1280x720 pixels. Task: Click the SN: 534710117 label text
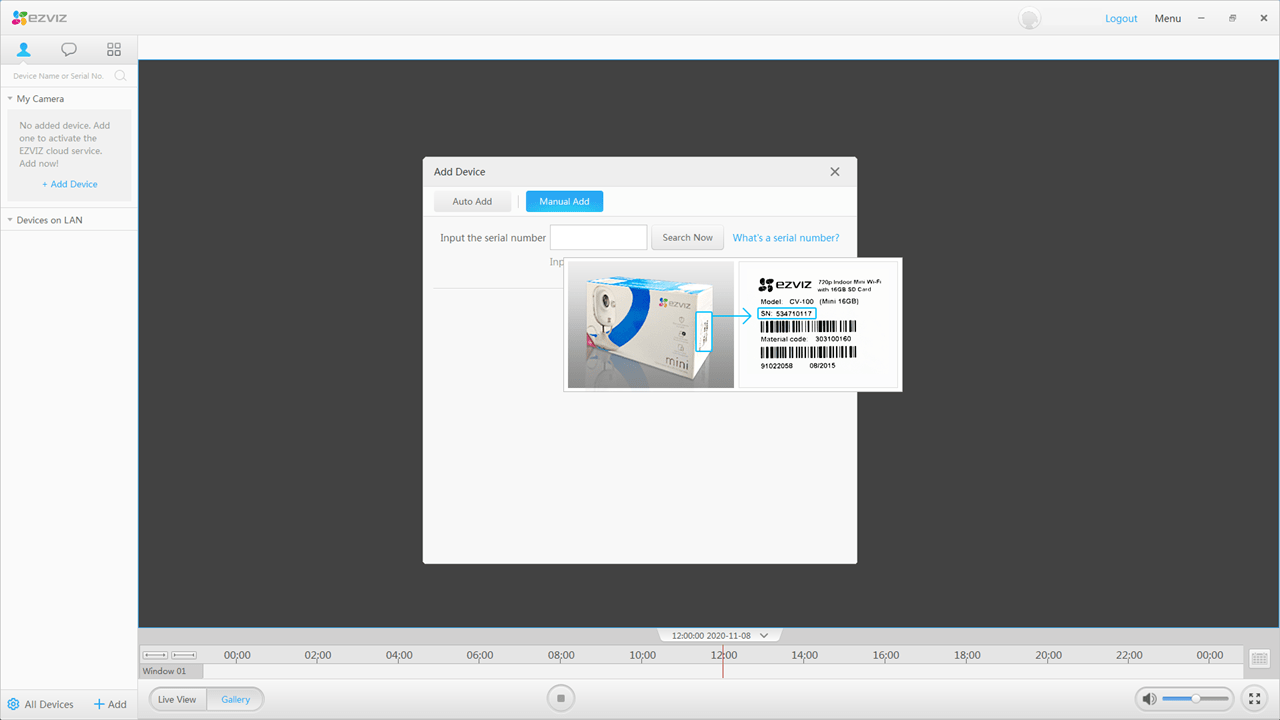tap(786, 313)
